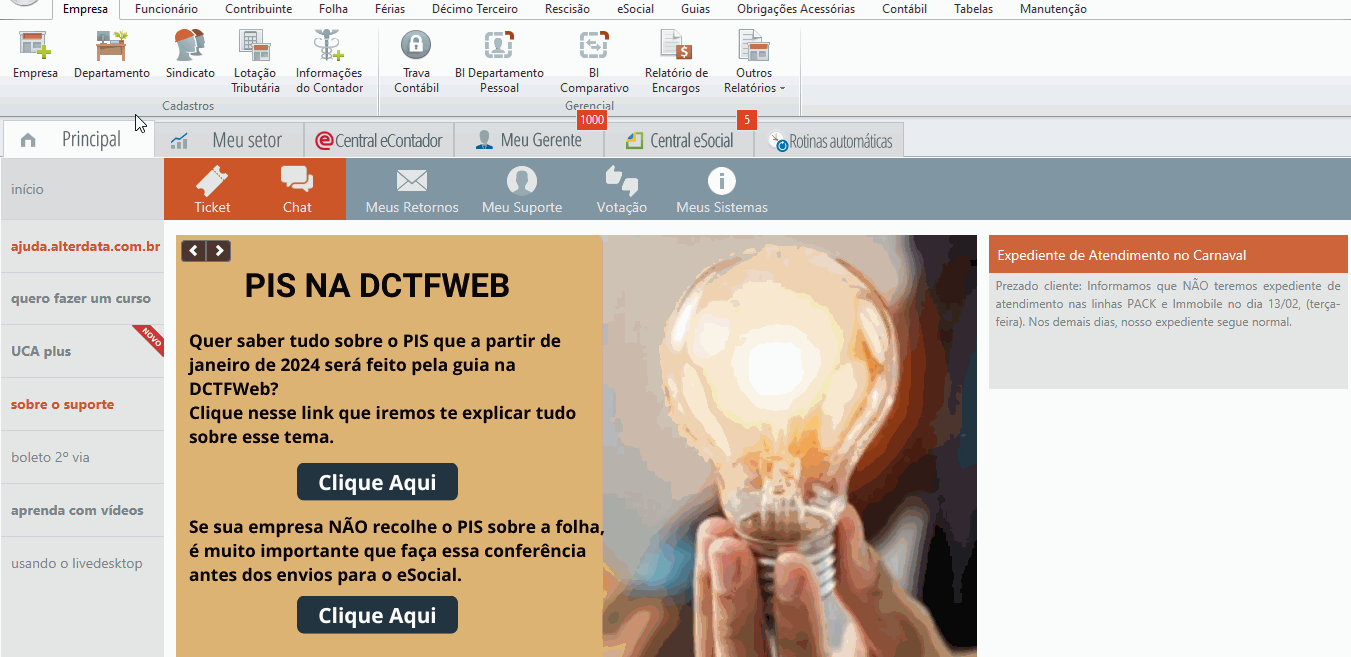The image size is (1351, 657).
Task: Click sobre o suporte link
Action: click(82, 404)
